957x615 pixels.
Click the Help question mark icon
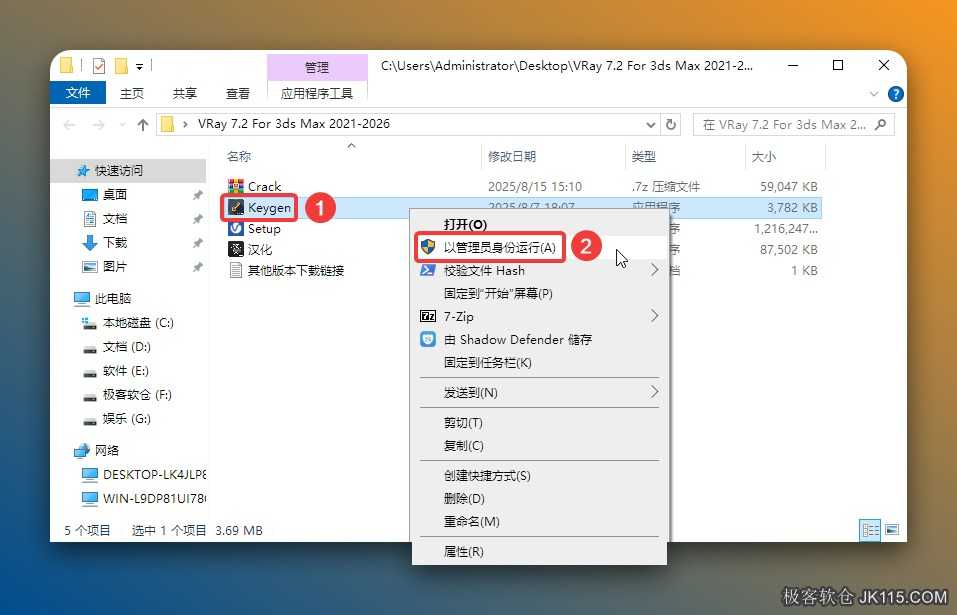(895, 94)
